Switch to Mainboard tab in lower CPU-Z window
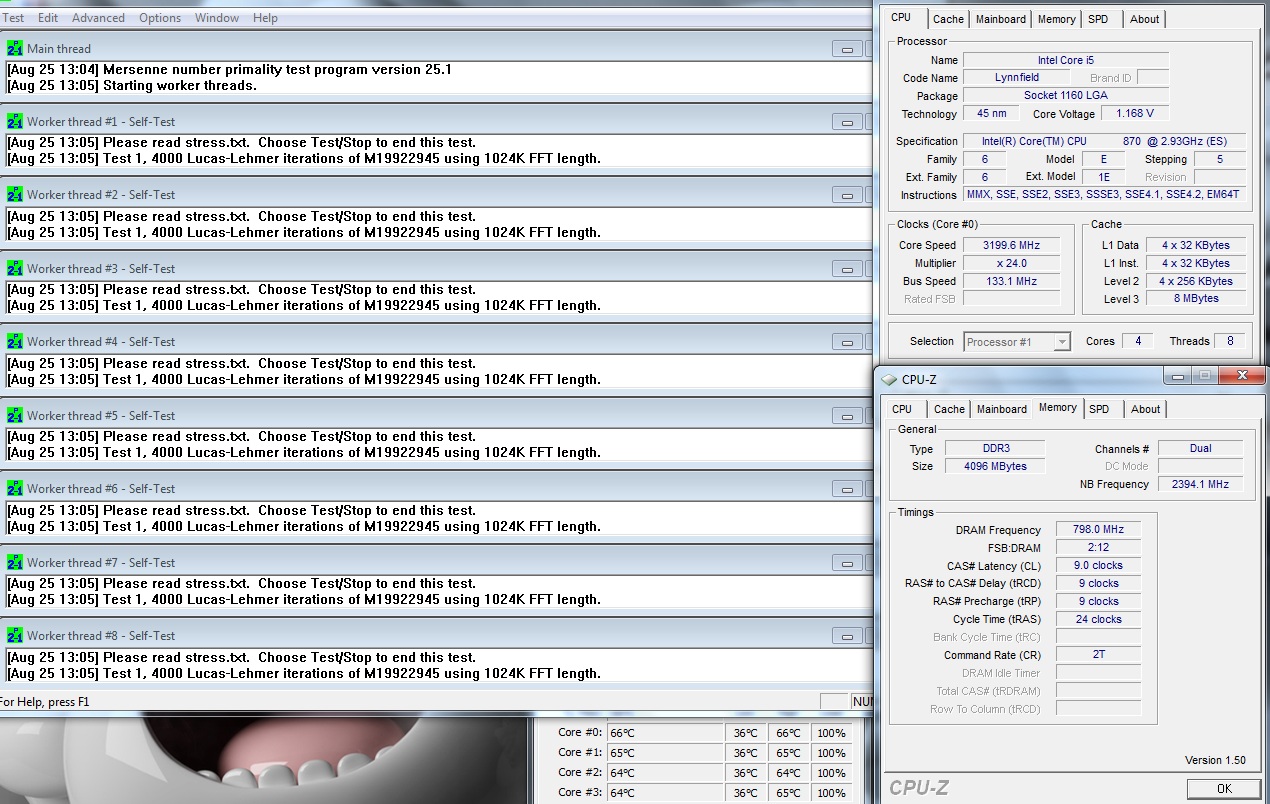 [1002, 409]
